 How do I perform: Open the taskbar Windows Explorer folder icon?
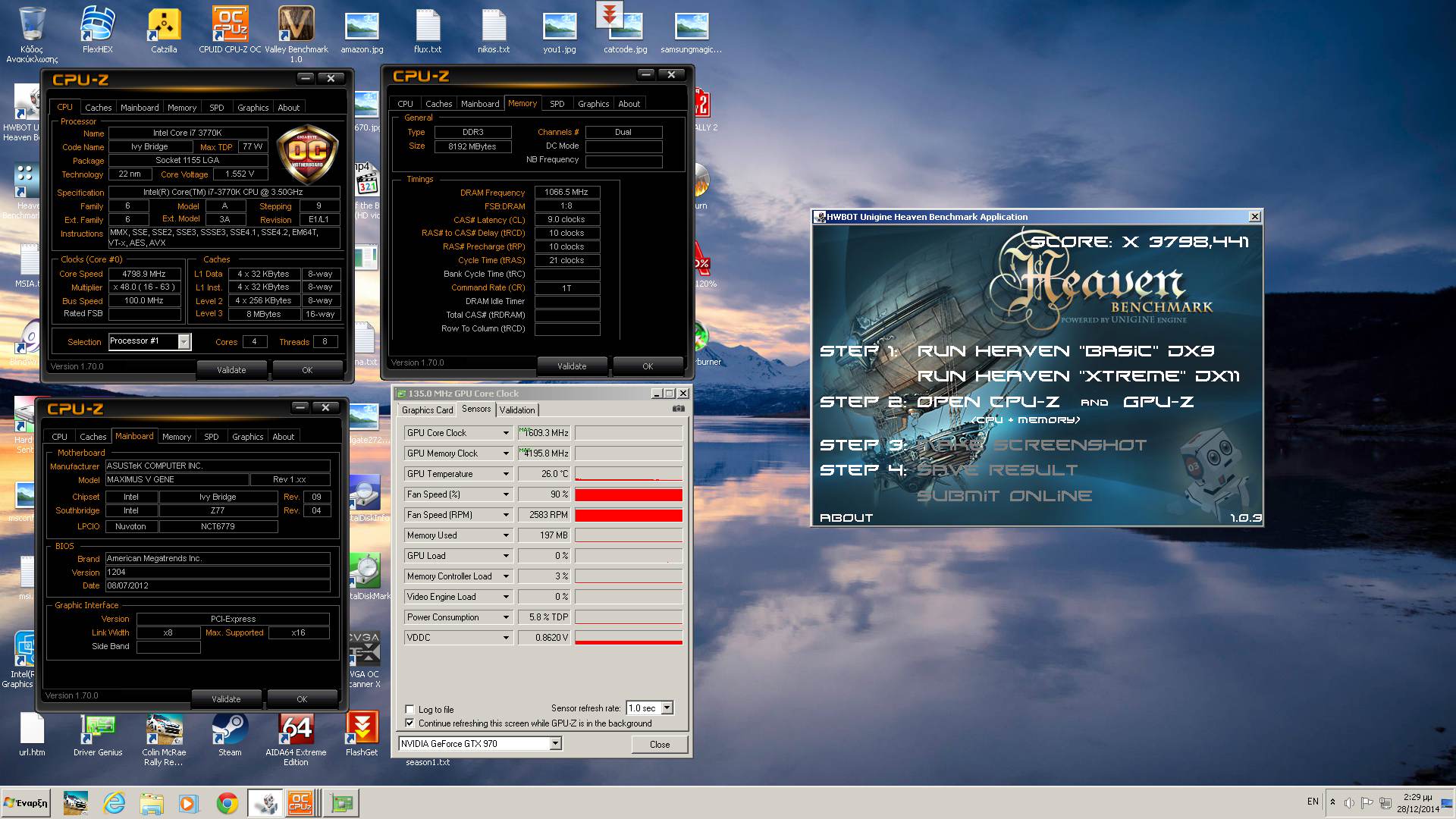click(x=152, y=803)
